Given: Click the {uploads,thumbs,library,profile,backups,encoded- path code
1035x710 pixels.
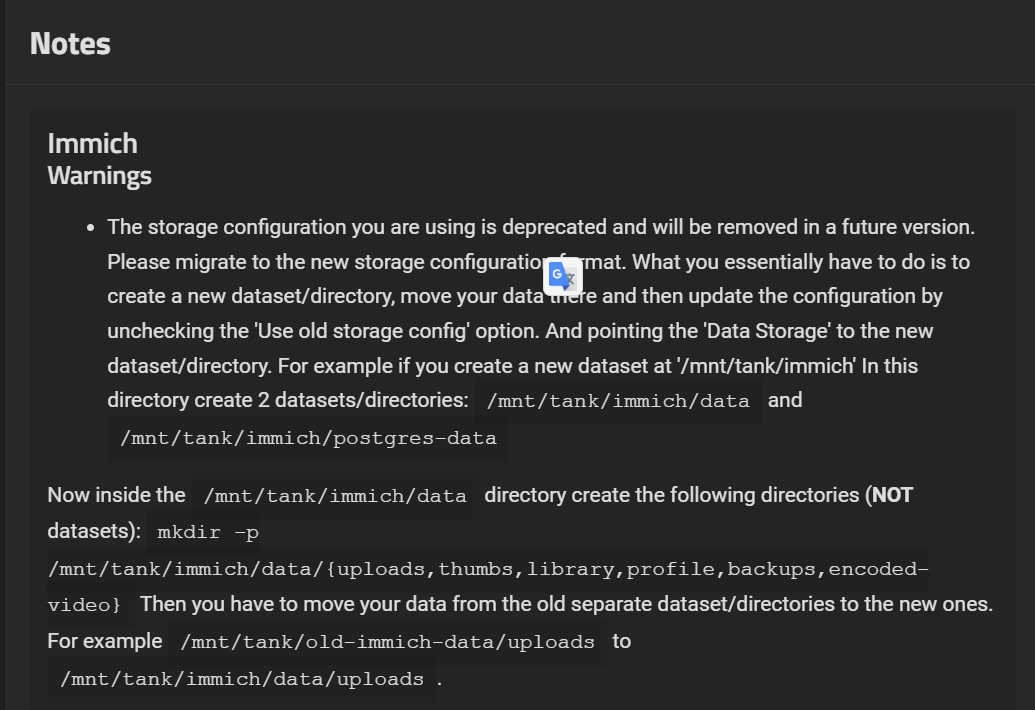Looking at the screenshot, I should 488,569.
